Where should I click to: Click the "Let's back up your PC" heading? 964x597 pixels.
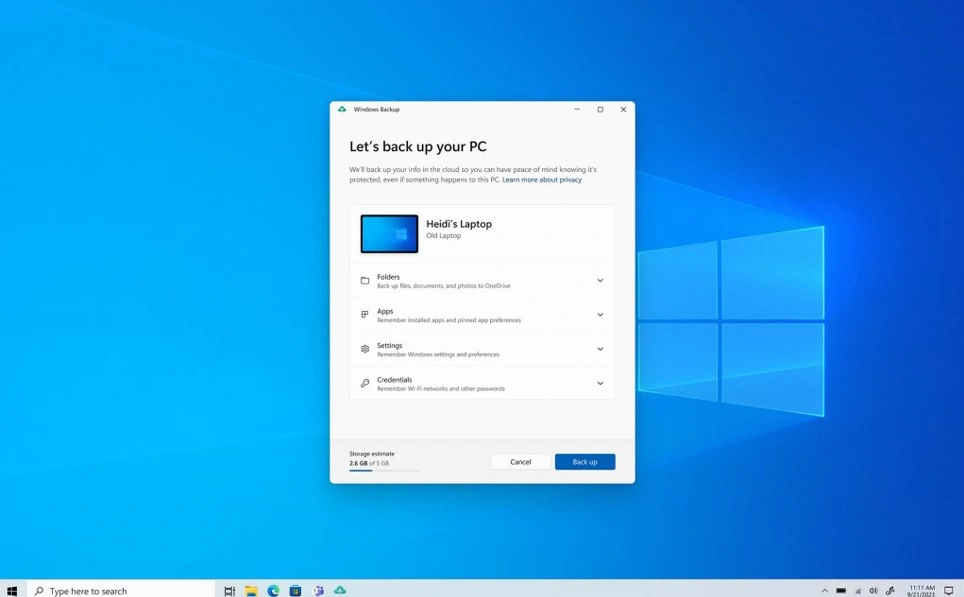tap(417, 146)
